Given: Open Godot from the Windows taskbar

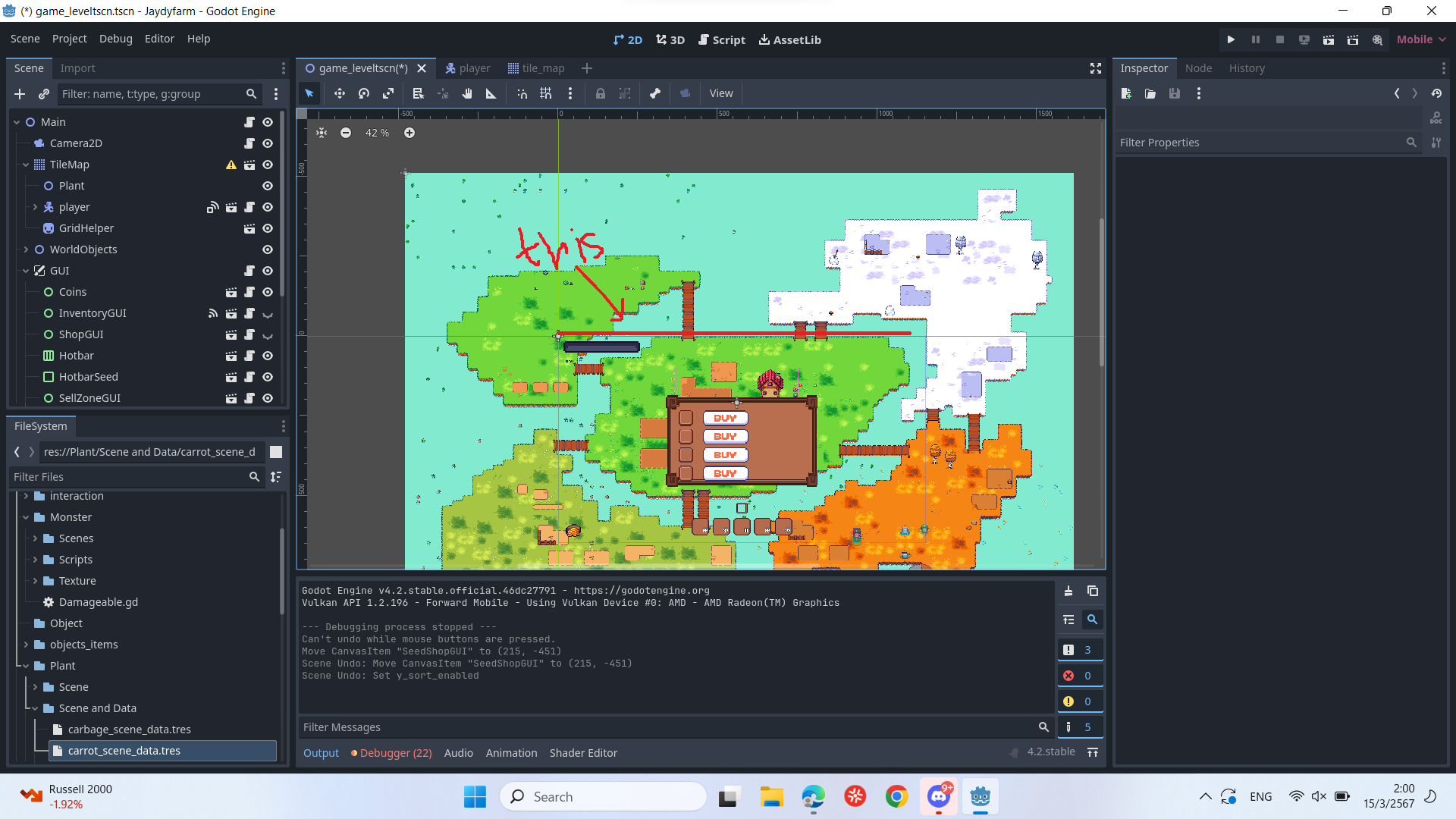Looking at the screenshot, I should click(x=981, y=797).
